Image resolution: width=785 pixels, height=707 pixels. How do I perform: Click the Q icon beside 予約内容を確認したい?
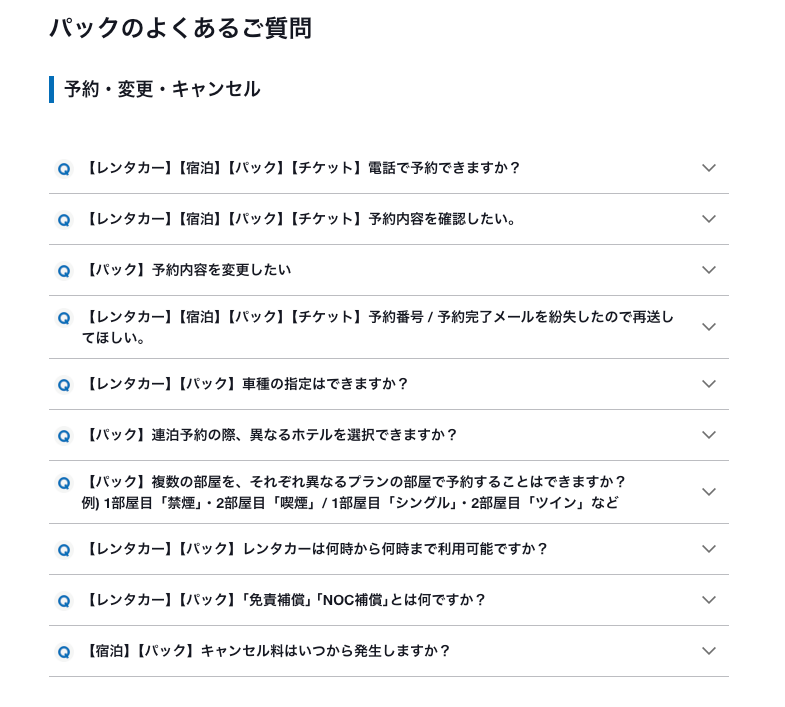coord(64,220)
